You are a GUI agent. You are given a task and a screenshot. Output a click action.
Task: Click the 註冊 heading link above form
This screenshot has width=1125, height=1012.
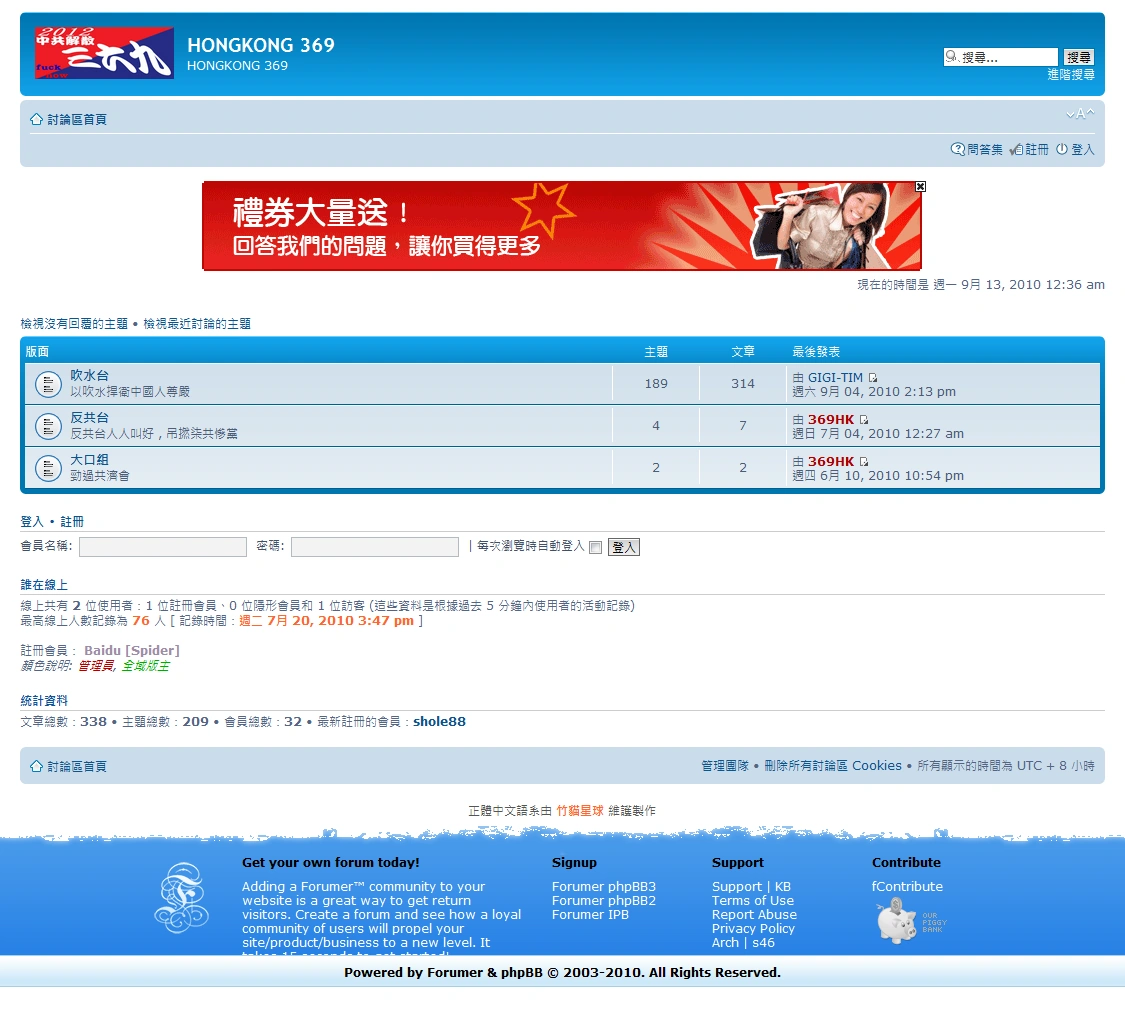click(72, 522)
